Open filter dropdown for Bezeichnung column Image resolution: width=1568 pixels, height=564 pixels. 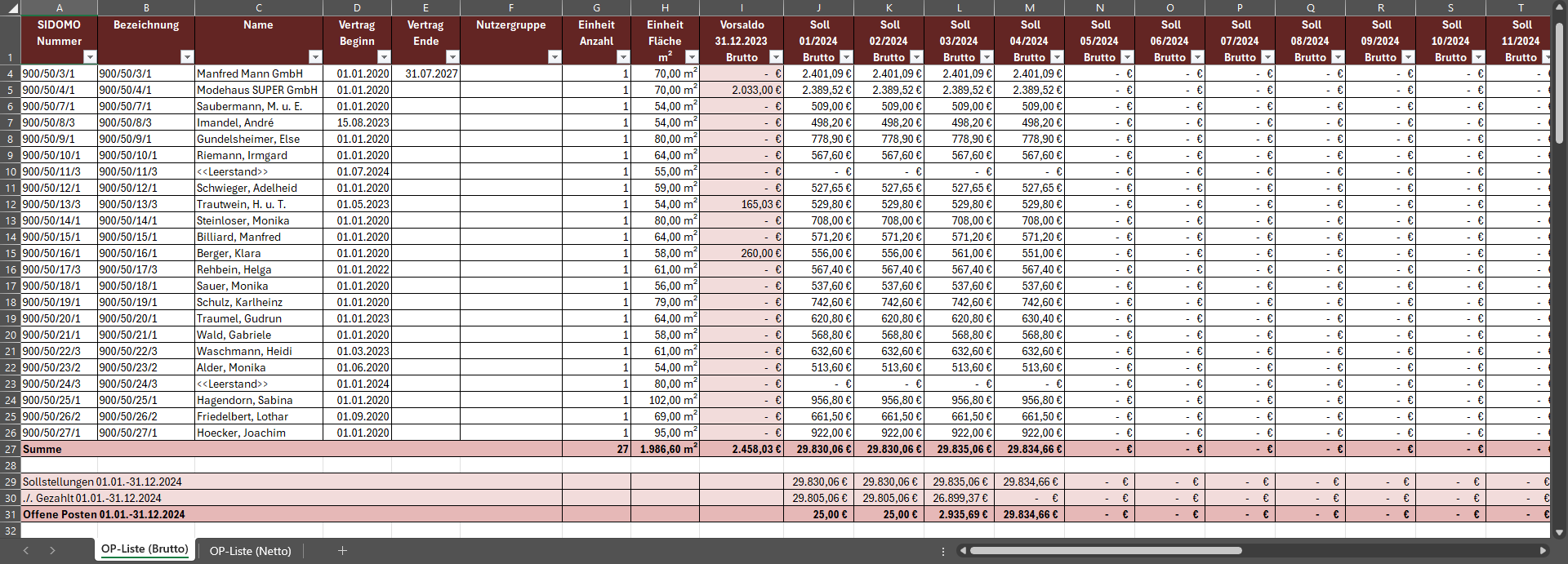pos(187,57)
